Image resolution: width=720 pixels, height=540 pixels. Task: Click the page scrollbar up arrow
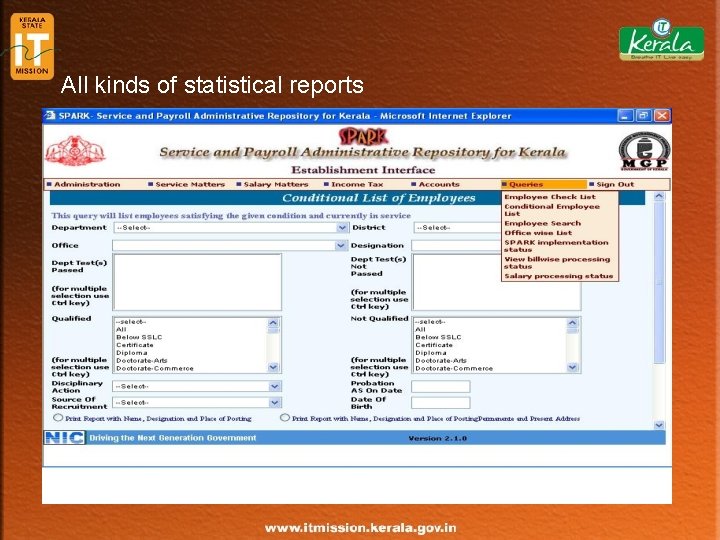click(659, 197)
